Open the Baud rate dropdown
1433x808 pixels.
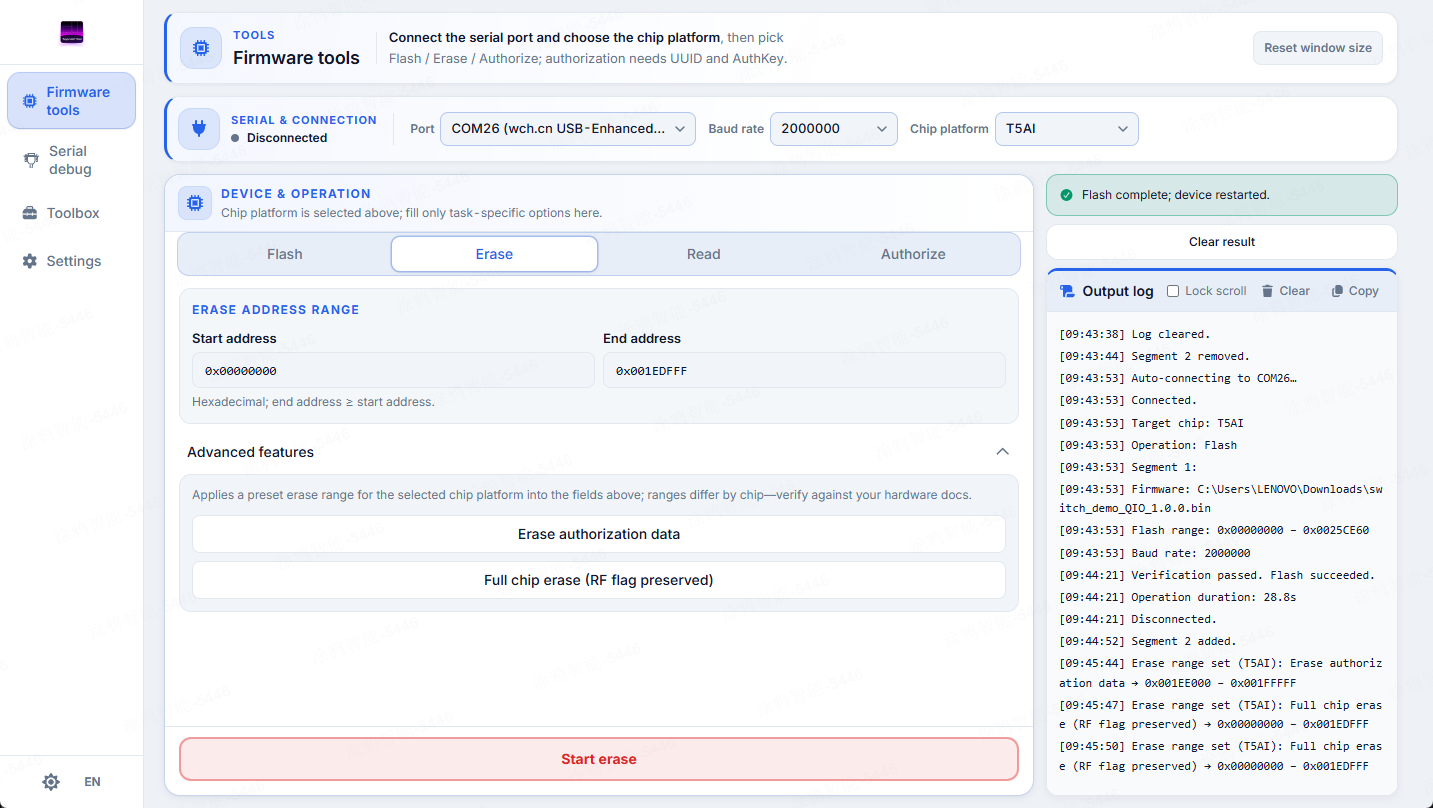(x=834, y=129)
